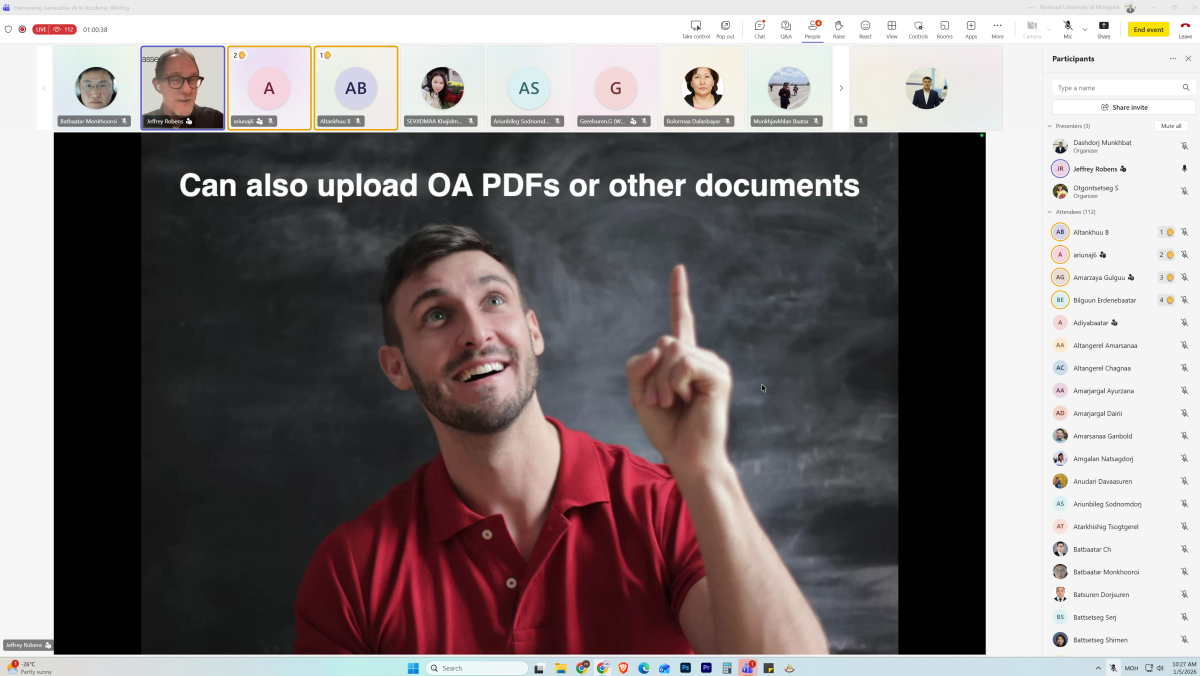Image resolution: width=1200 pixels, height=676 pixels.
Task: Click the Type a name search field
Action: (1122, 88)
